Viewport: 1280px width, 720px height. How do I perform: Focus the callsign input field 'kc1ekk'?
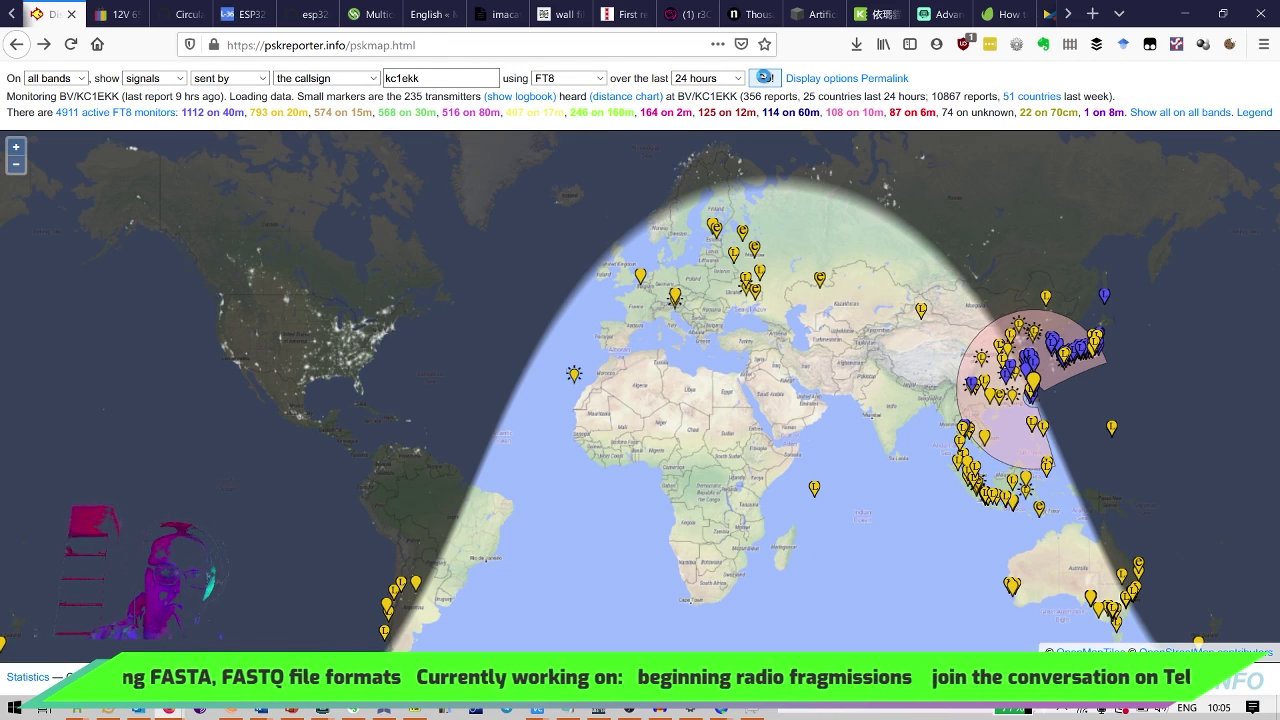coord(441,78)
